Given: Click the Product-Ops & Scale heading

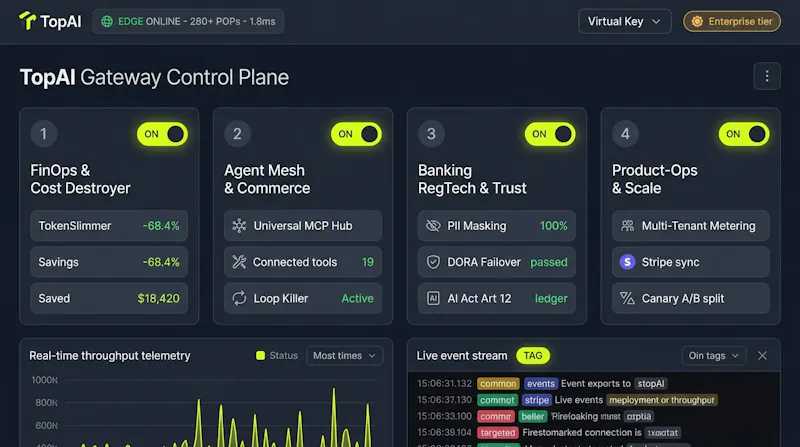Looking at the screenshot, I should [655, 179].
